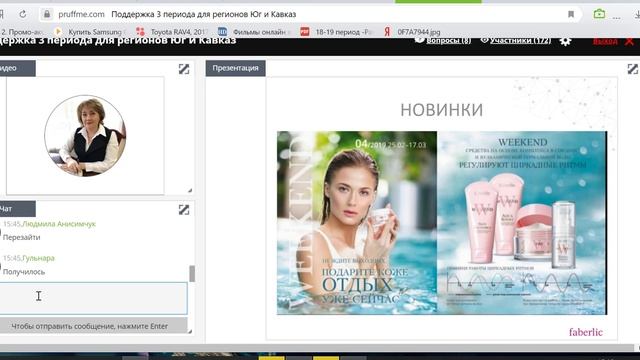The image size is (640, 360).
Task: Expand the video panel to fullscreen
Action: click(x=184, y=69)
